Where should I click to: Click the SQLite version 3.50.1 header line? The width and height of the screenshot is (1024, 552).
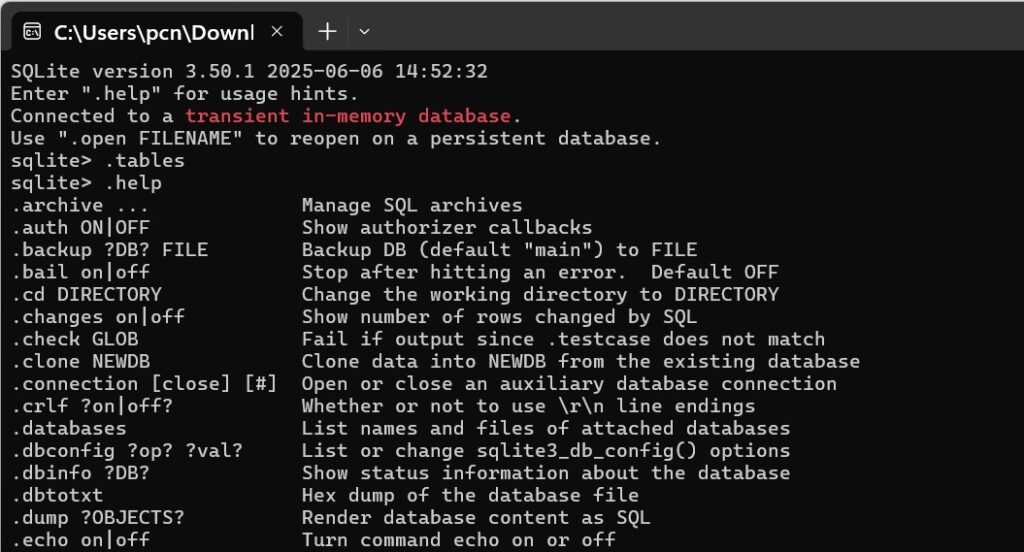pyautogui.click(x=249, y=71)
